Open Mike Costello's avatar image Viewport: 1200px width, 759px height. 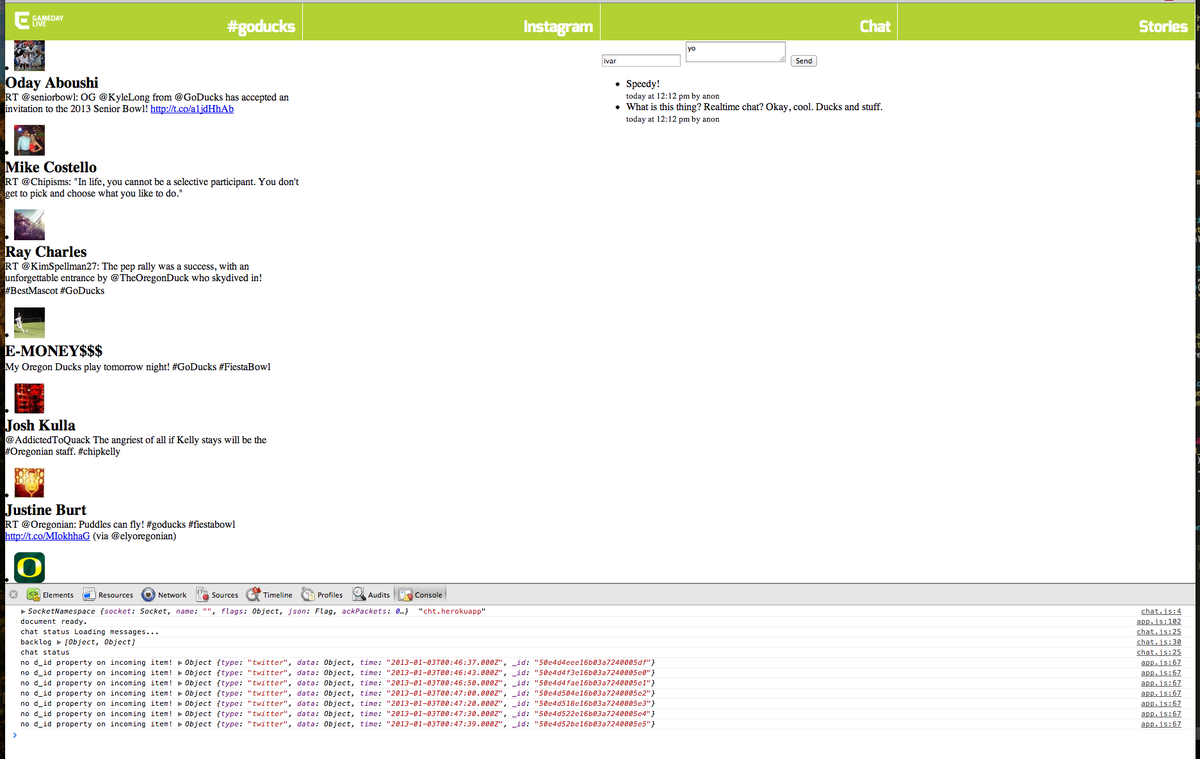pos(29,140)
